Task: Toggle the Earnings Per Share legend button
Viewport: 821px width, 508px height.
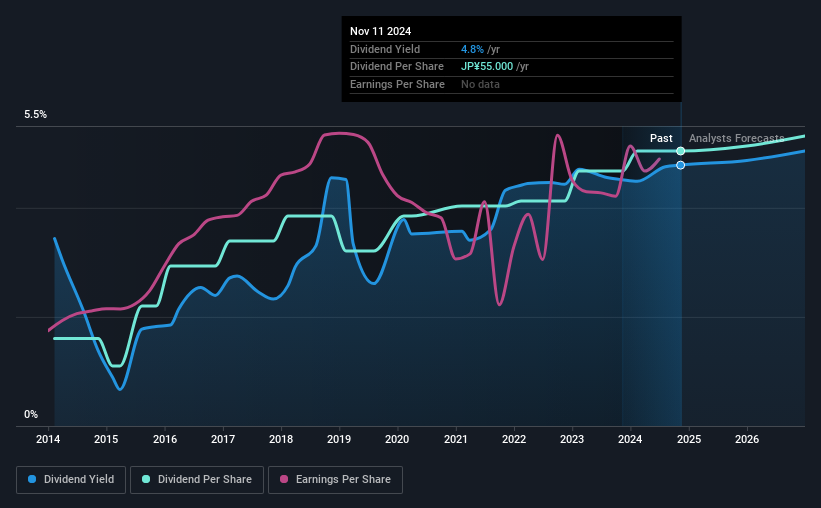Action: tap(336, 480)
